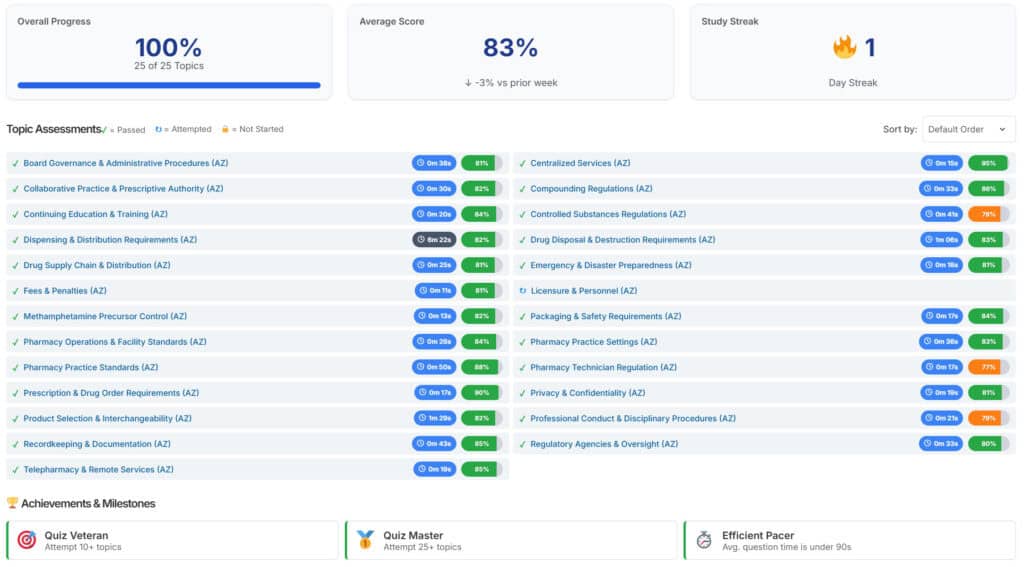The height and width of the screenshot is (567, 1024).
Task: Click the 1m 29s time badge
Action: pyautogui.click(x=434, y=418)
